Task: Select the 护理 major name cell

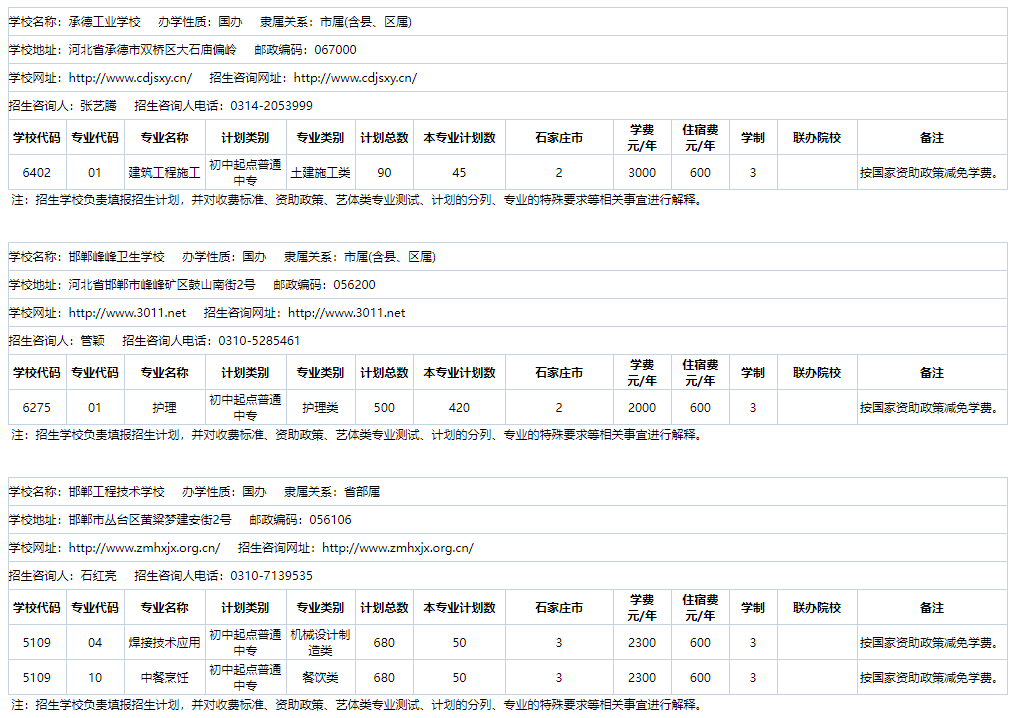Action: [x=164, y=407]
